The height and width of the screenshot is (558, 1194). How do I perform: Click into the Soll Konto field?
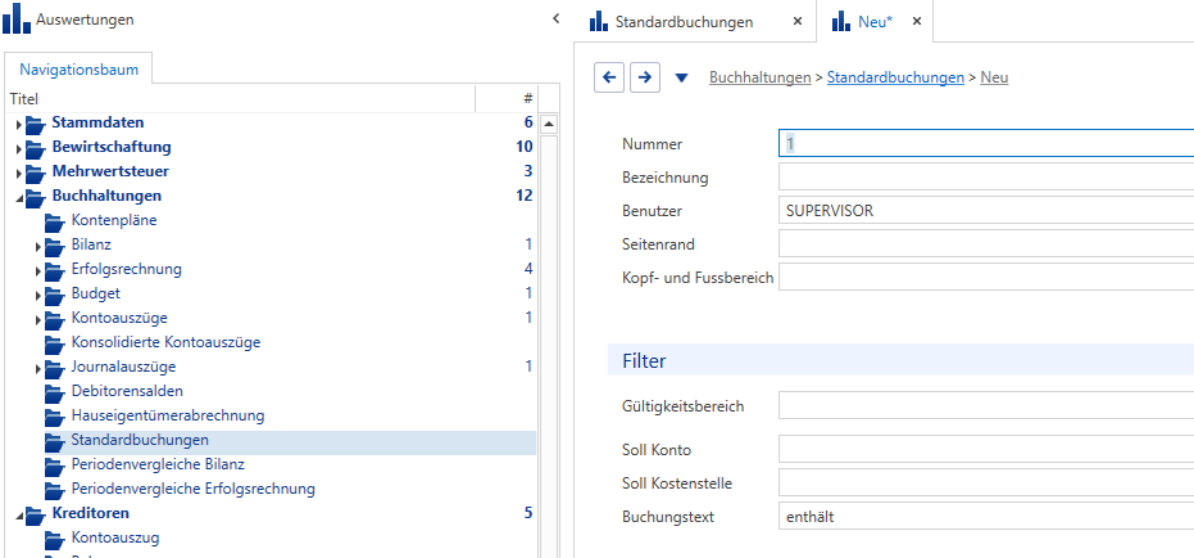point(986,449)
